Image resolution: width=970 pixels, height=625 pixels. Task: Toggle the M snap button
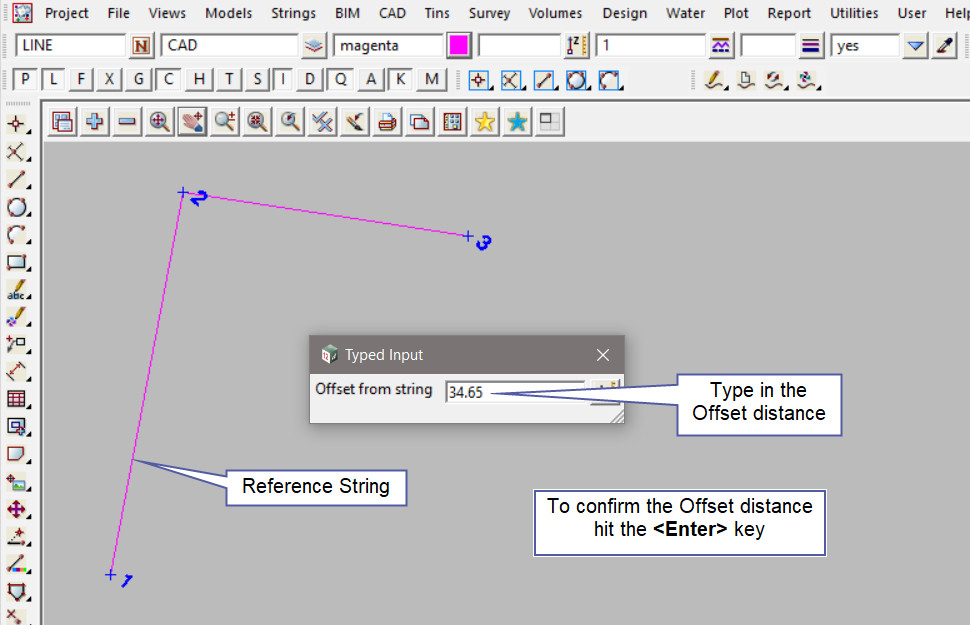point(431,80)
